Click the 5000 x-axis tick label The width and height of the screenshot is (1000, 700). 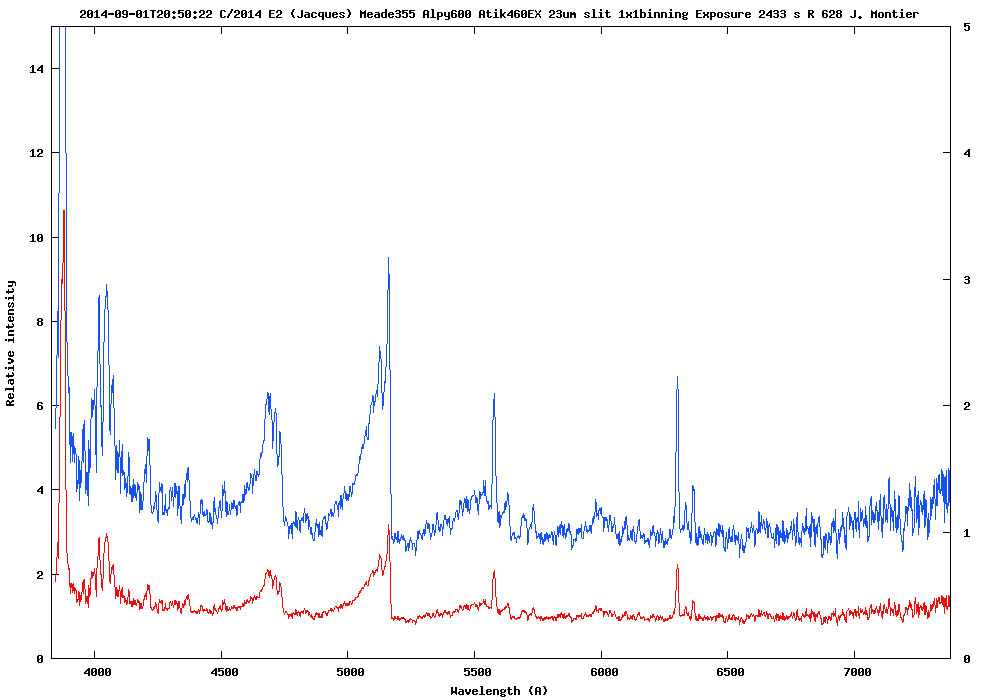[349, 673]
